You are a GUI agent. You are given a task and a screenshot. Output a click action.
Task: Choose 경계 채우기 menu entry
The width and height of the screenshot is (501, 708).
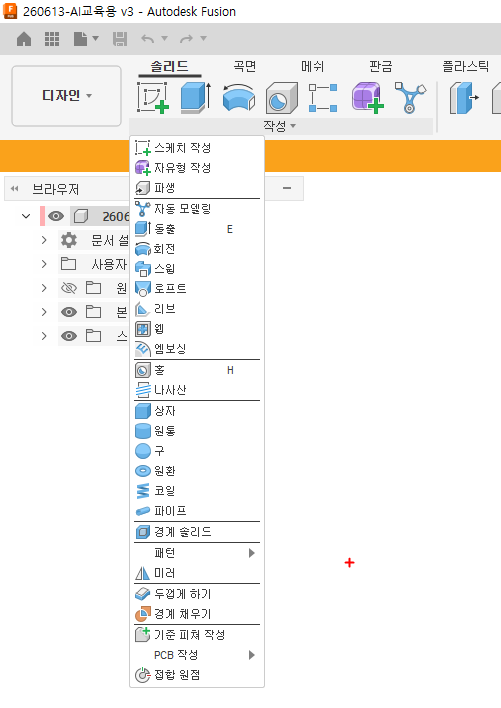tap(197, 614)
